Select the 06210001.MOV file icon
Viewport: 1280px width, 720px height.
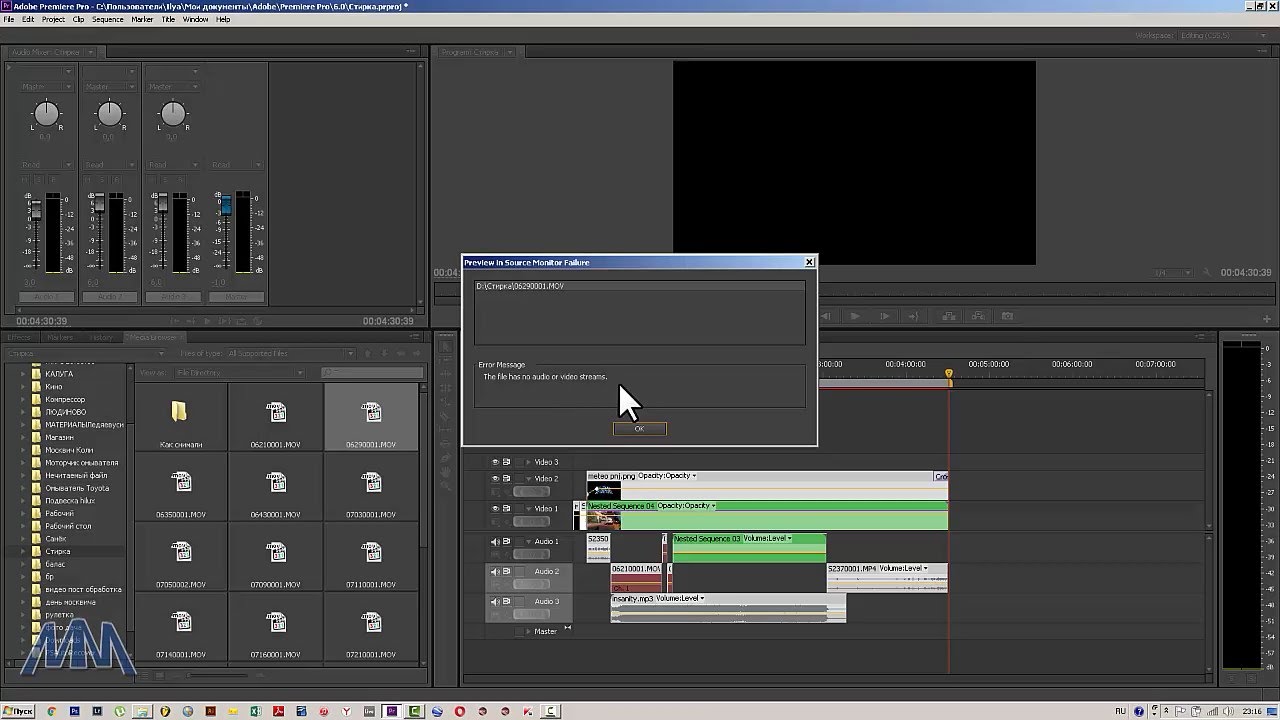(276, 413)
